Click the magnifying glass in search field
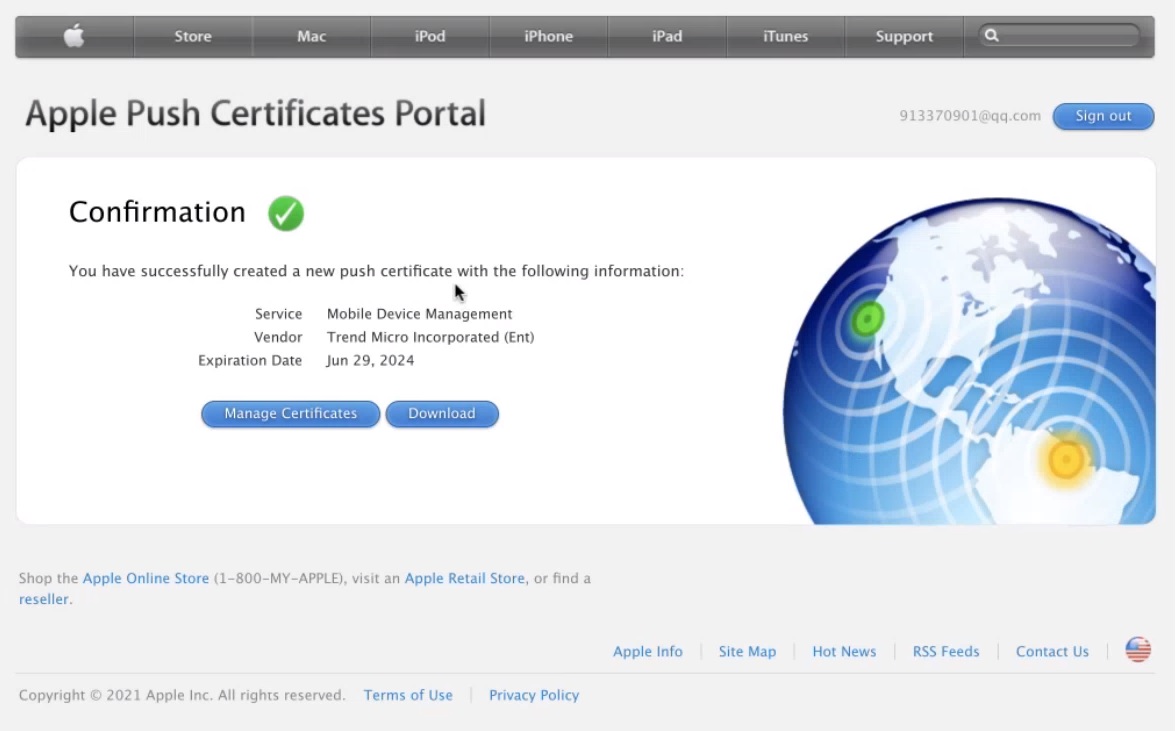 point(992,34)
